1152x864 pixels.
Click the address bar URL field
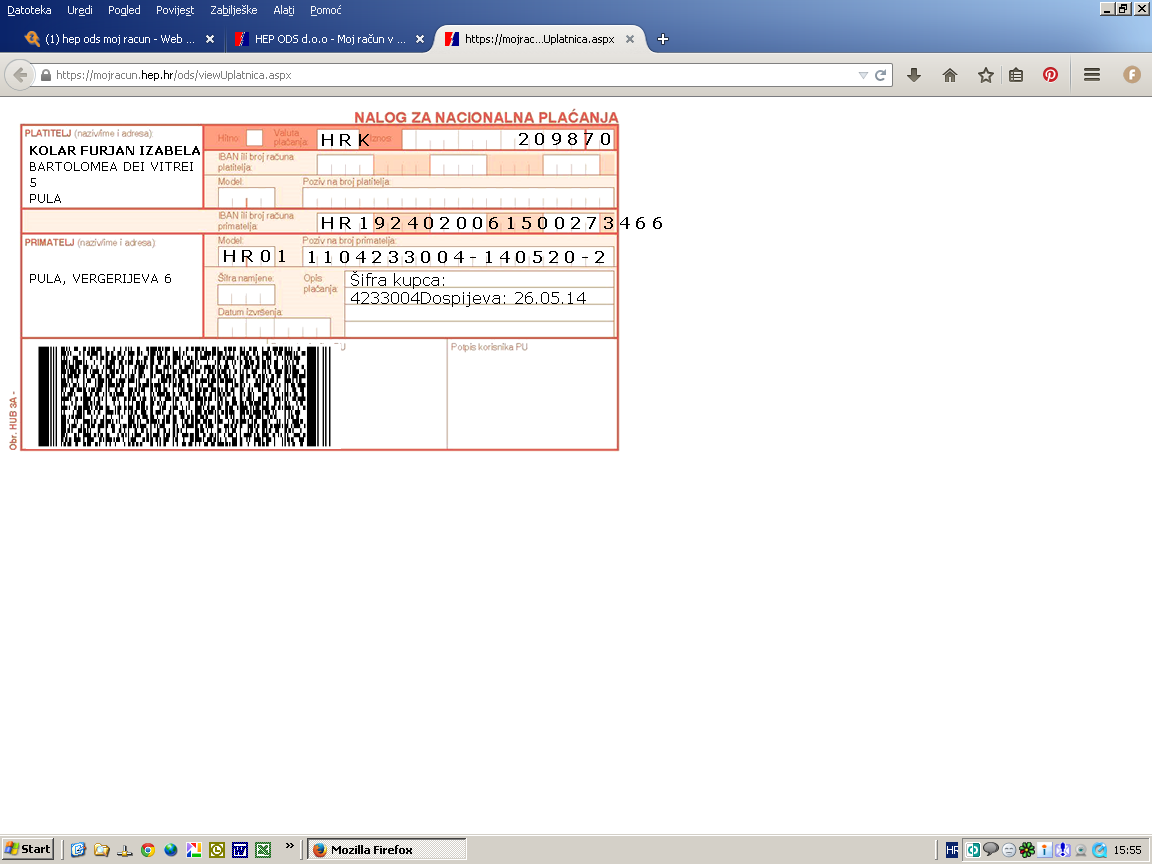[x=450, y=75]
